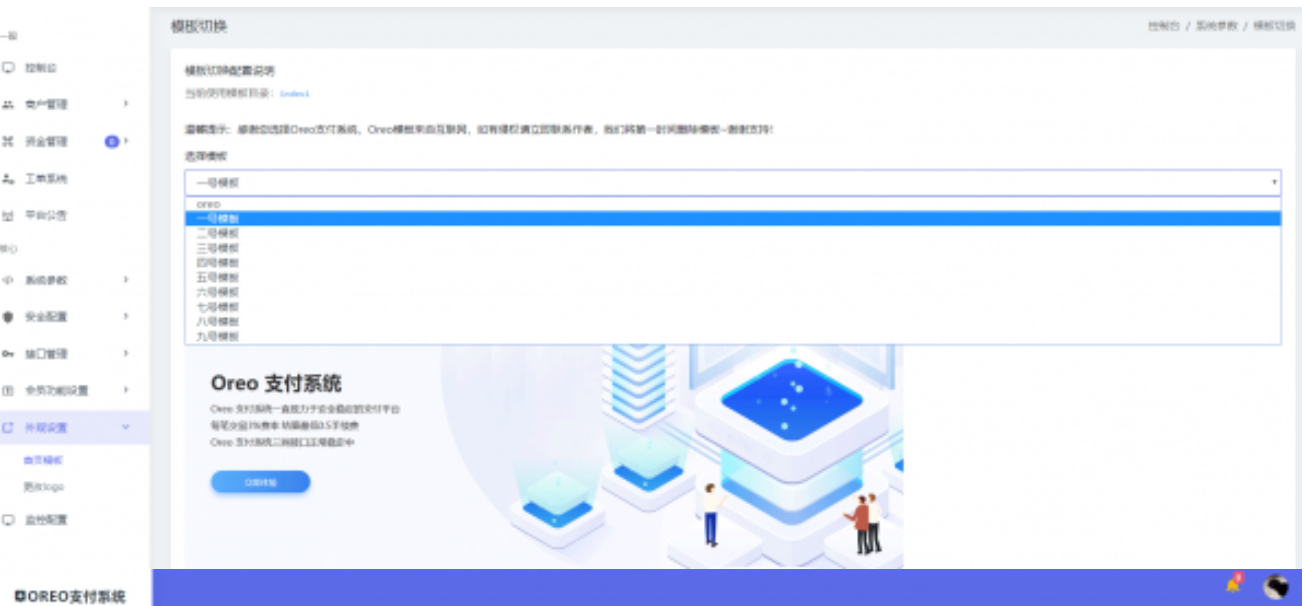The height and width of the screenshot is (606, 1304).
Task: Click the 工单系统 sidebar icon
Action: pyautogui.click(x=9, y=178)
